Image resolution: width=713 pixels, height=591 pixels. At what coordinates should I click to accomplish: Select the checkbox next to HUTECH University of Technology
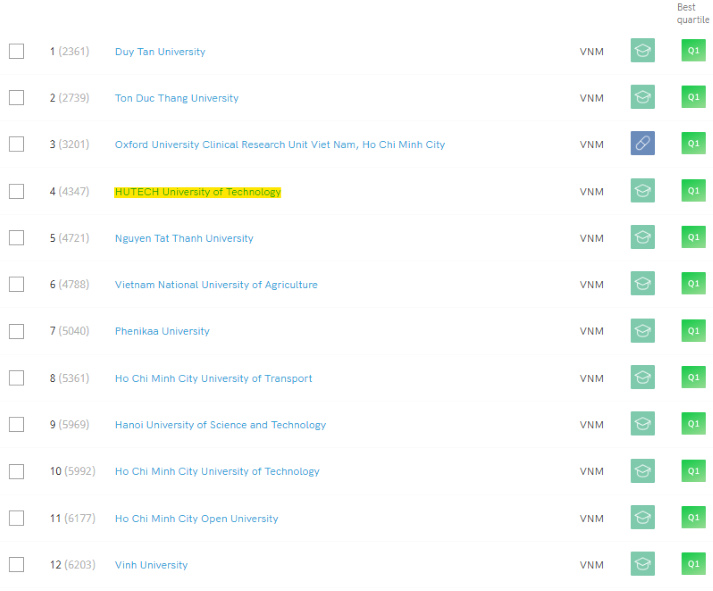tap(16, 191)
